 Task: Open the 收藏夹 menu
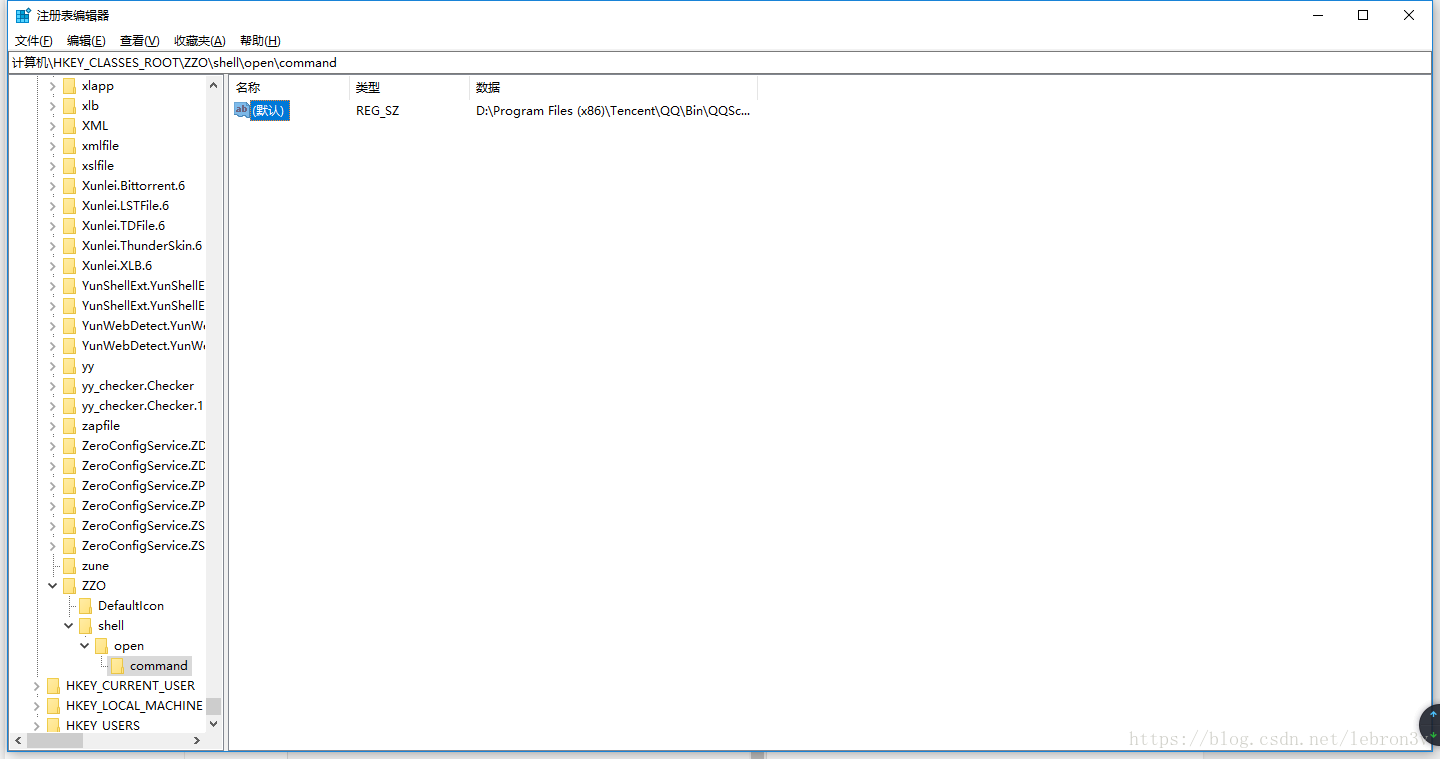[x=199, y=40]
